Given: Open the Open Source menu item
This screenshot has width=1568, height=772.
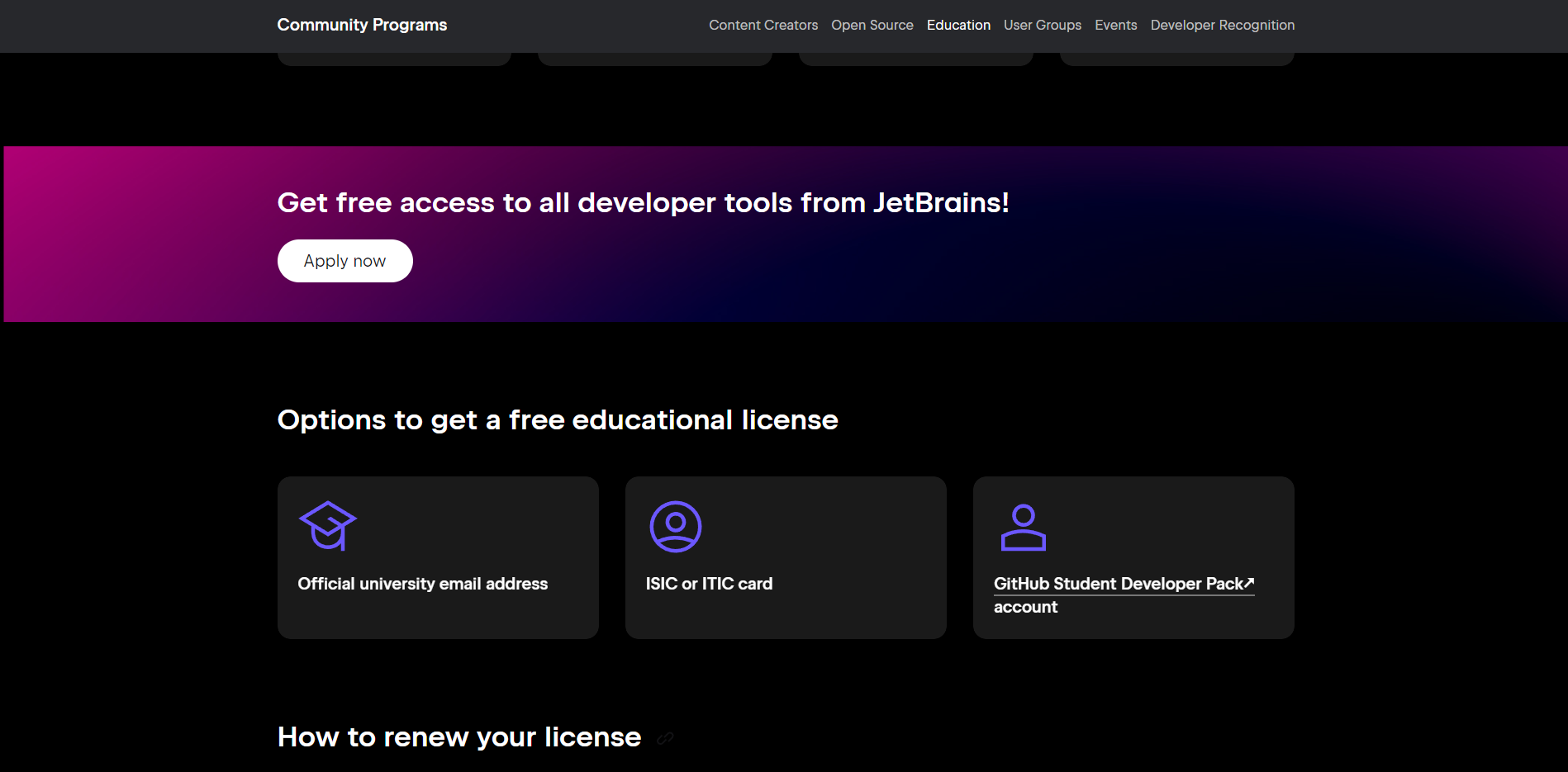Looking at the screenshot, I should 872,26.
